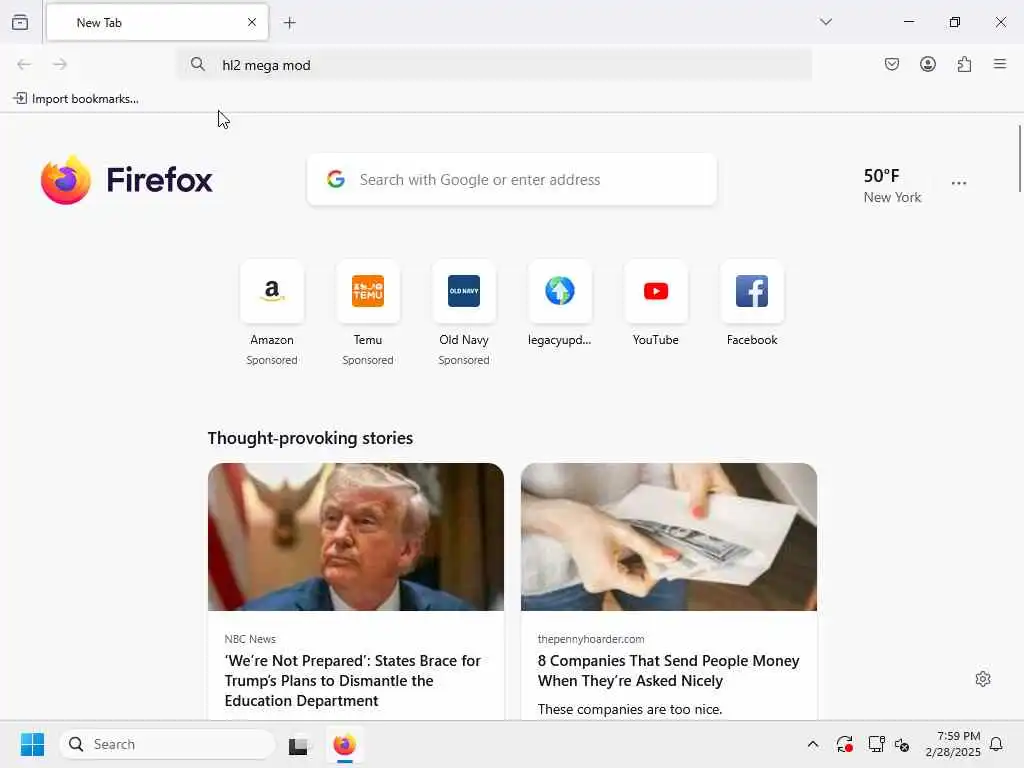1024x768 pixels.
Task: Click the Windows taskbar Search box
Action: click(167, 744)
